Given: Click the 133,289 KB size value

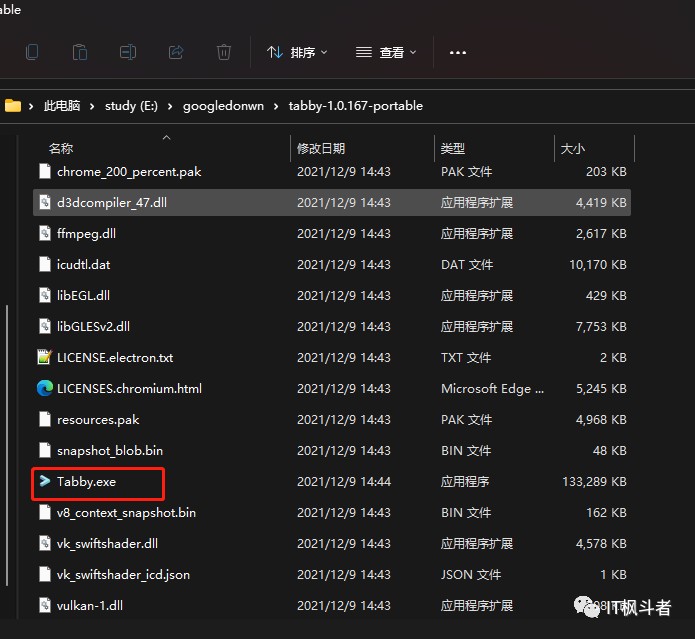Looking at the screenshot, I should point(594,482).
